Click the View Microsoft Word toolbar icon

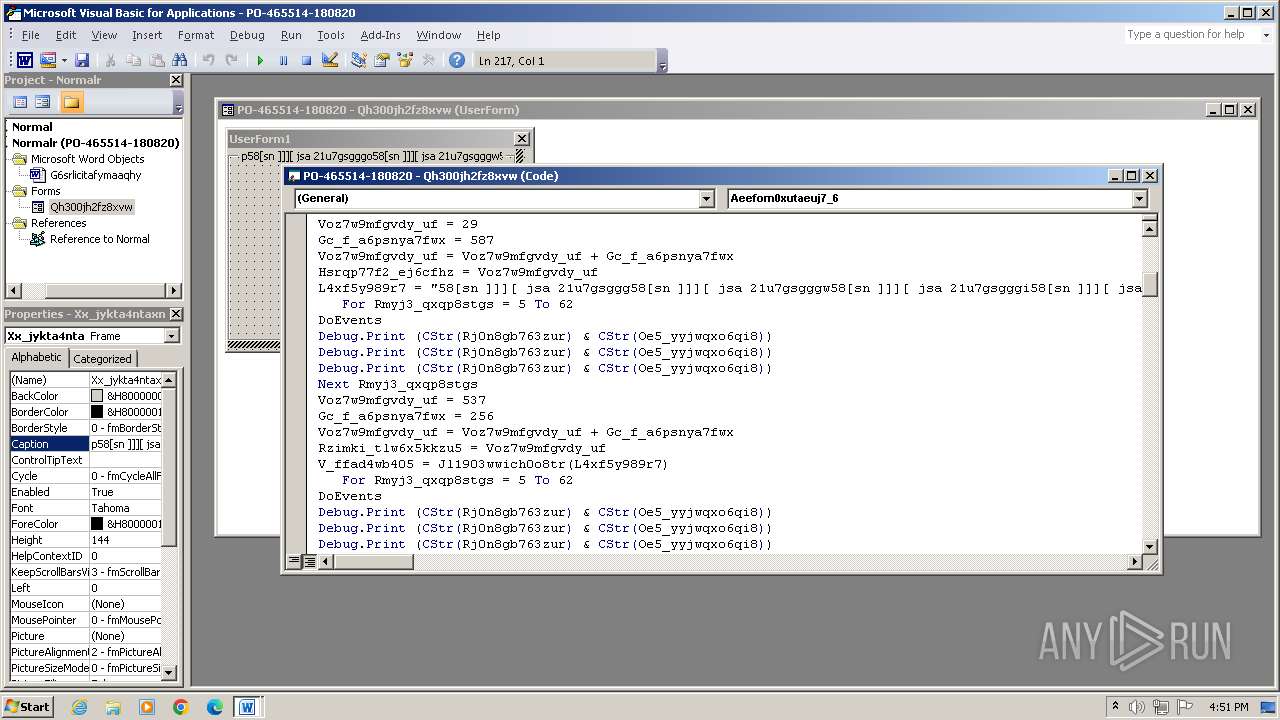pos(25,61)
